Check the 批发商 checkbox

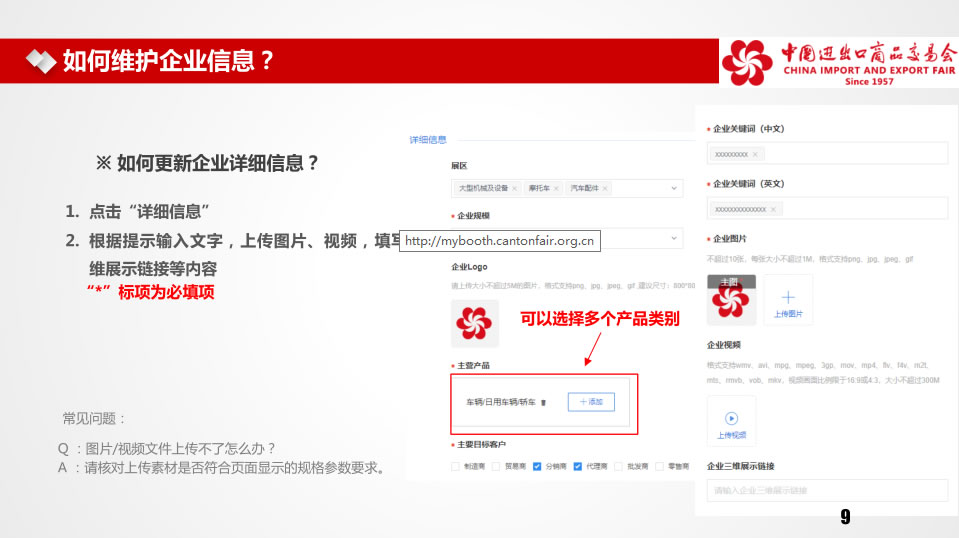coord(618,466)
